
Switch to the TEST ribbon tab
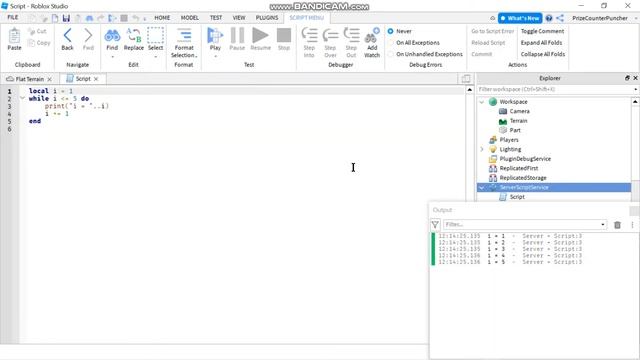[216, 18]
